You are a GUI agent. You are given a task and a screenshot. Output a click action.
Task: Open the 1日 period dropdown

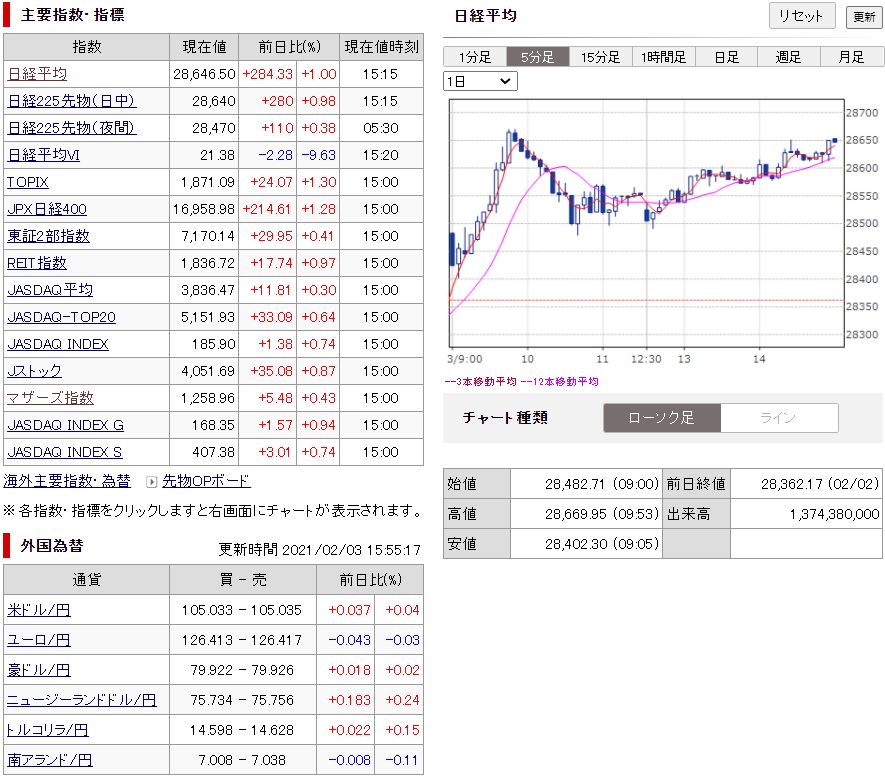[x=480, y=81]
